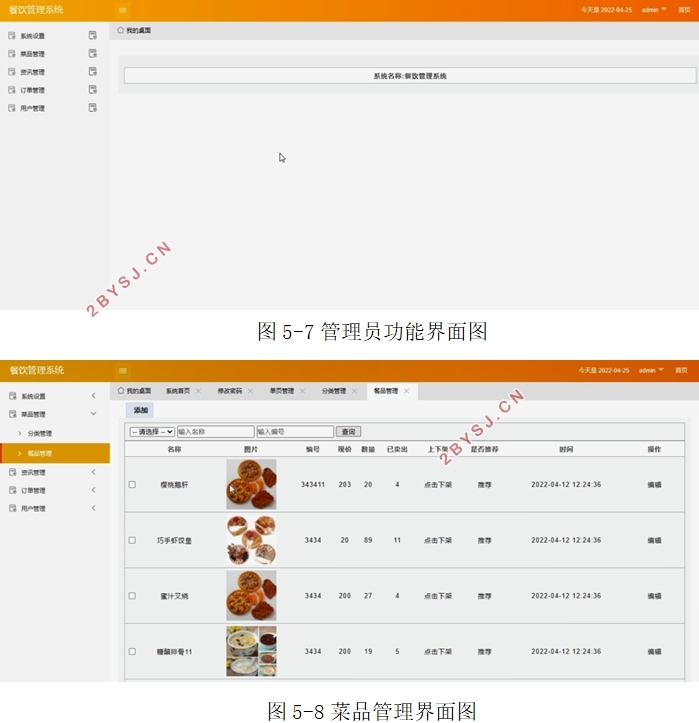Click 推荐 for 樱桃鹅肝

(x=485, y=485)
